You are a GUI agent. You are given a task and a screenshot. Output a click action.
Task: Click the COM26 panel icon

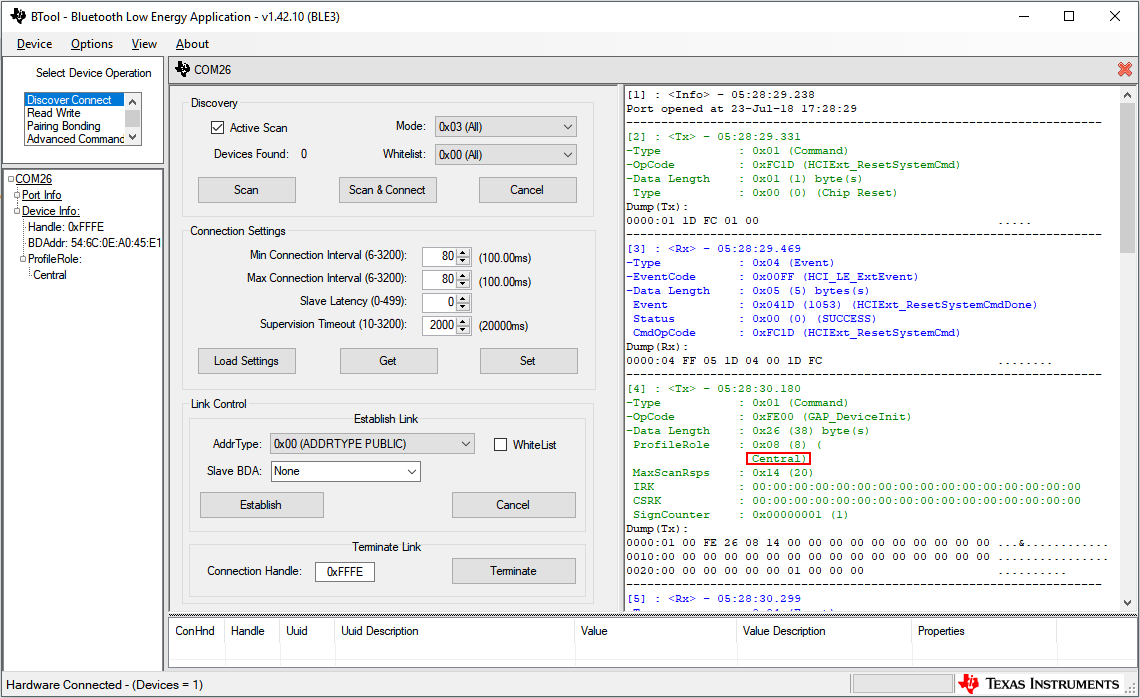(x=182, y=69)
